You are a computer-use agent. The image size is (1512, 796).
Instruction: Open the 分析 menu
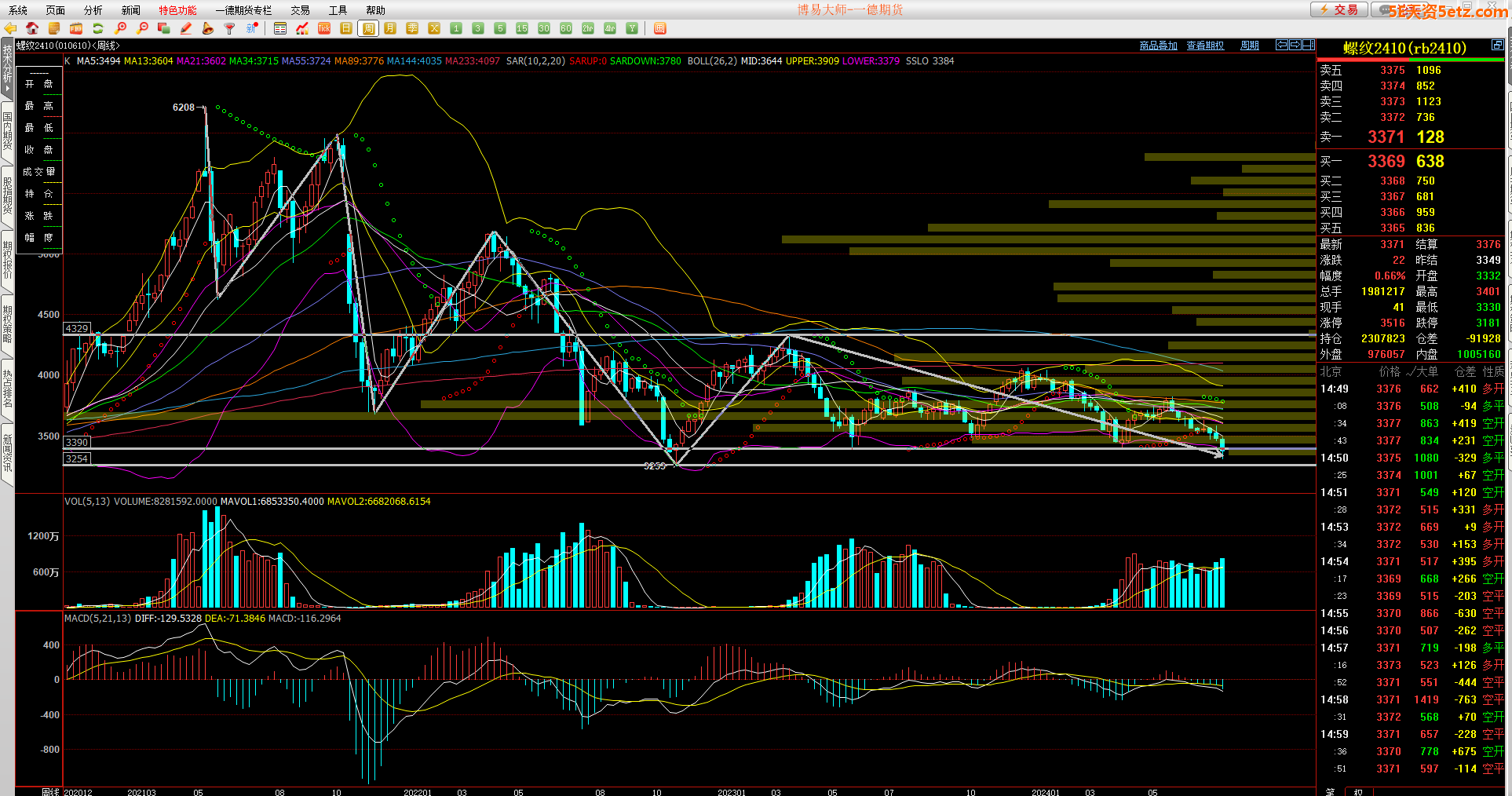[x=93, y=10]
